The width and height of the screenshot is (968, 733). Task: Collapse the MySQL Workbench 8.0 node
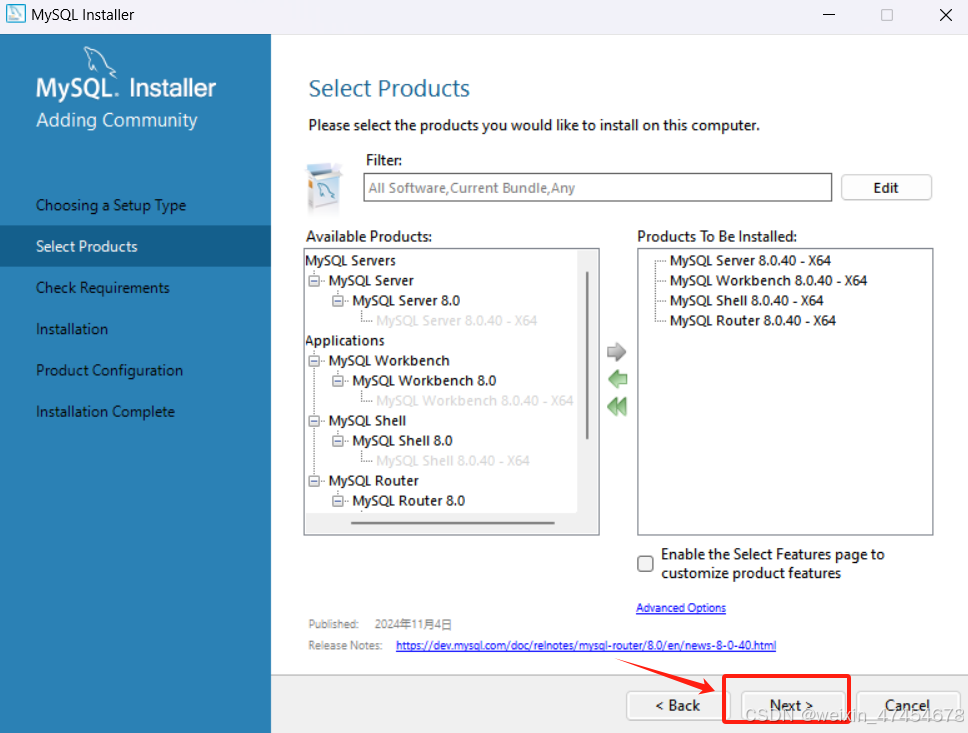(x=338, y=381)
